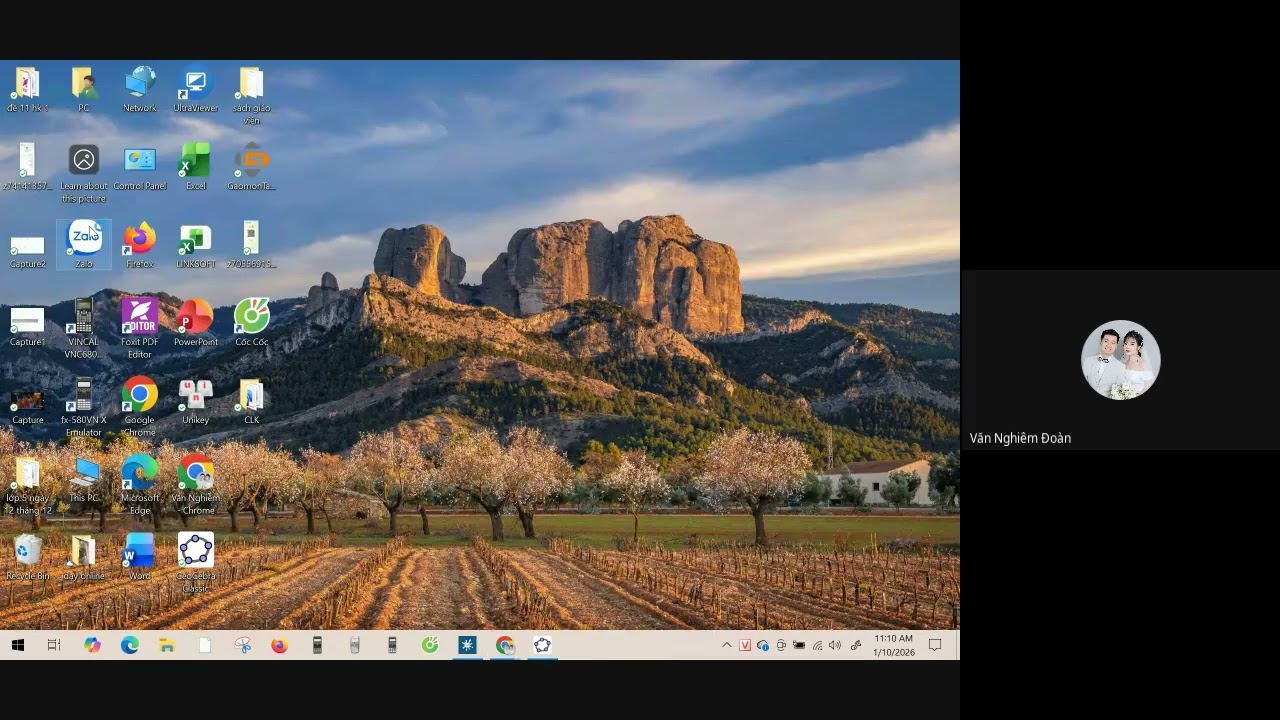Screen dimensions: 1280x720
Task: Select the z74141357 image file icon
Action: (28, 167)
